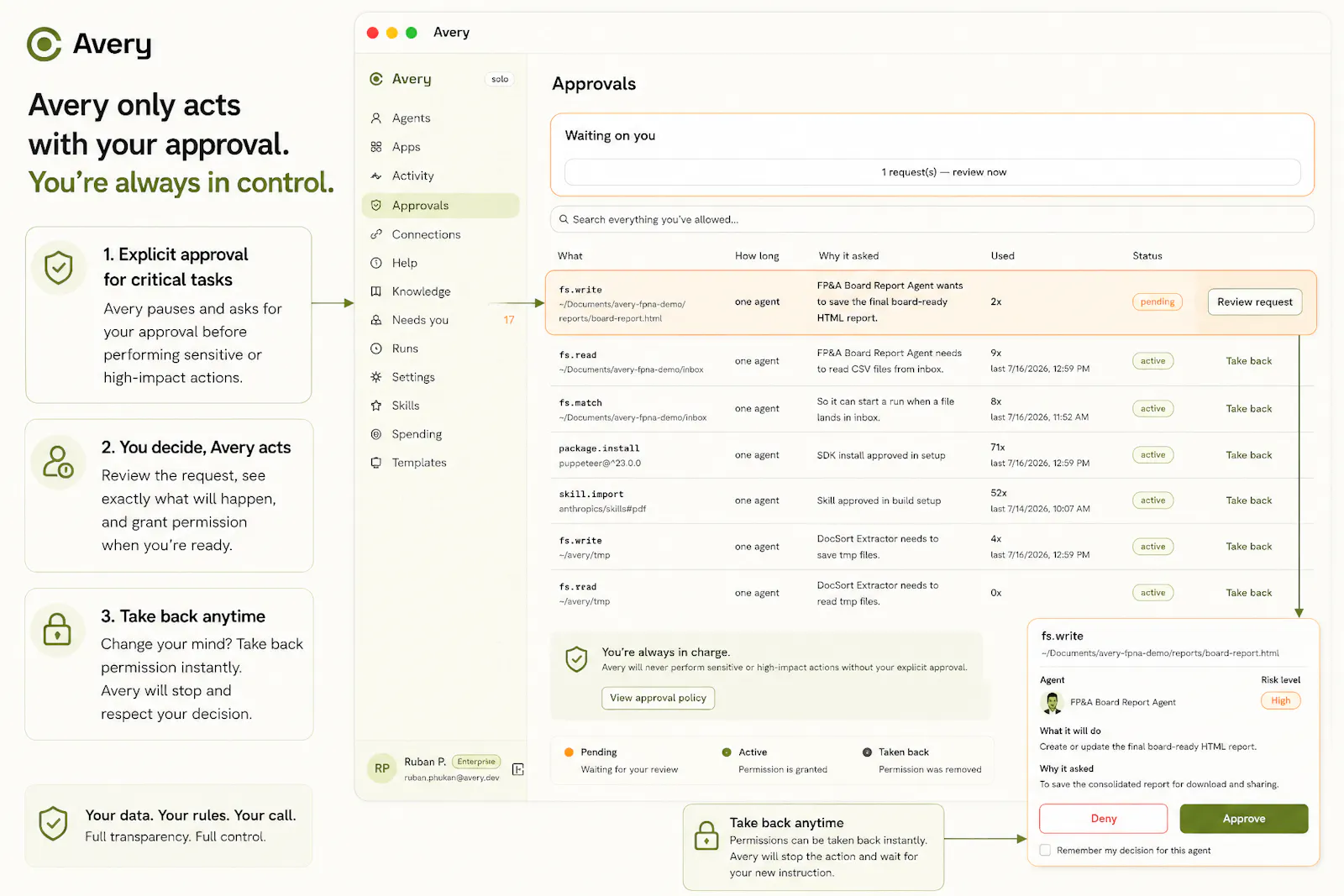This screenshot has width=1344, height=896.
Task: Click the Help question-mark icon
Action: tap(376, 263)
